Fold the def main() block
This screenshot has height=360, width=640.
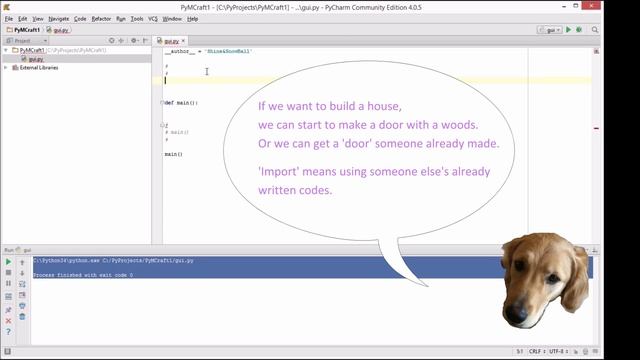pyautogui.click(x=162, y=102)
